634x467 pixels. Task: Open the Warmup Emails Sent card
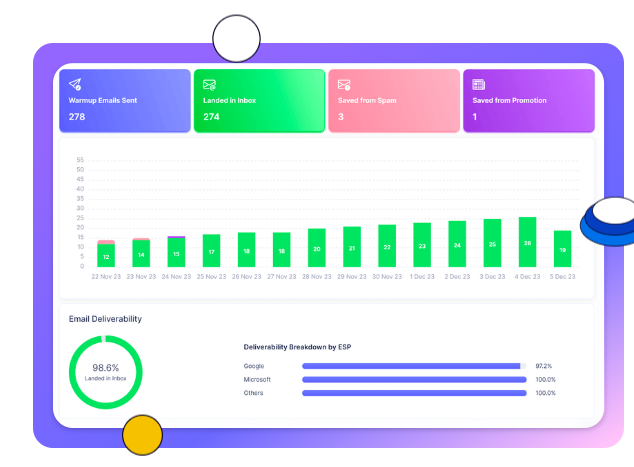point(124,101)
